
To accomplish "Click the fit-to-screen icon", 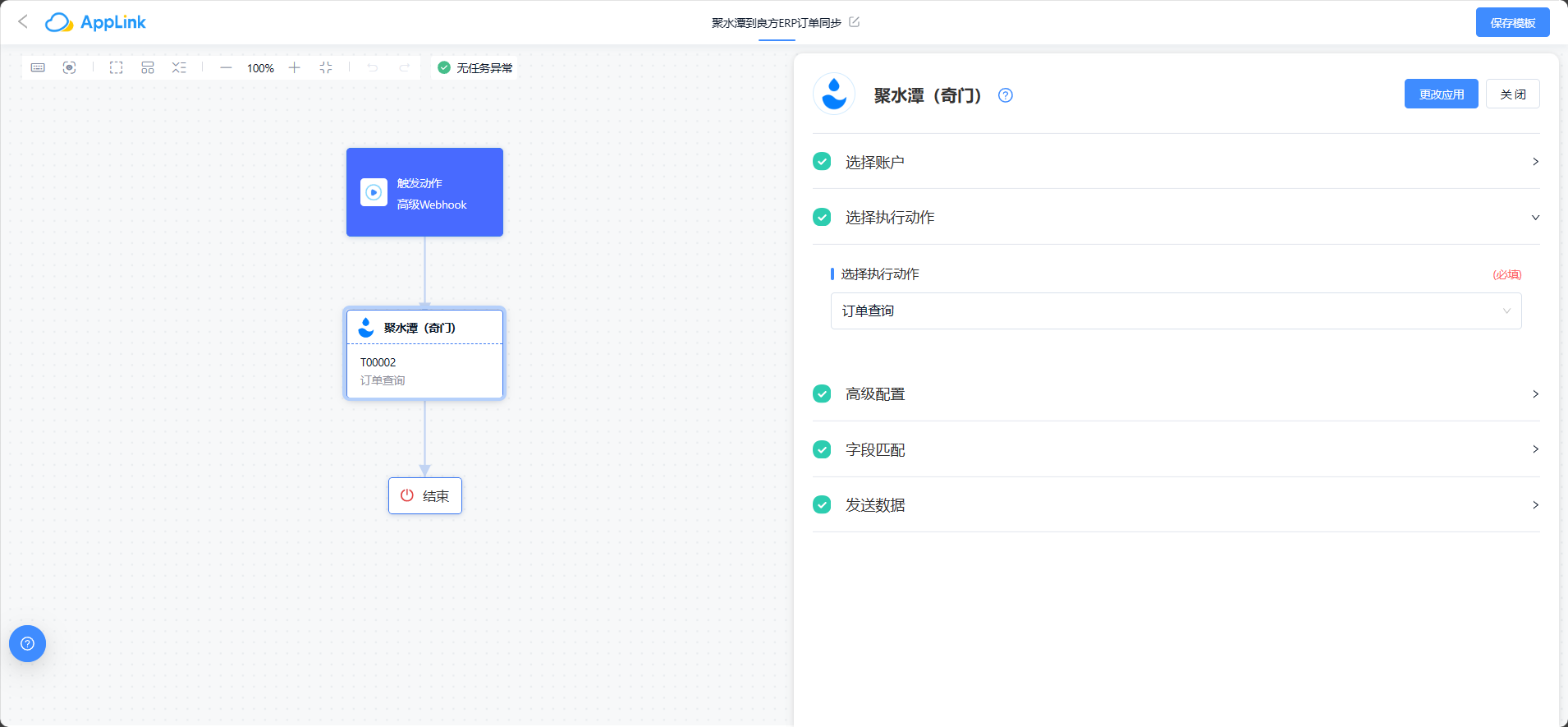I will click(x=326, y=67).
